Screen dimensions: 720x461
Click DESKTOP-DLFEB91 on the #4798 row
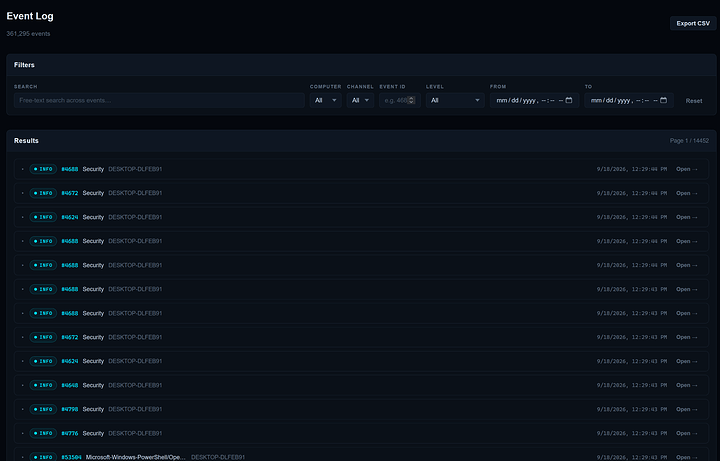(x=135, y=409)
